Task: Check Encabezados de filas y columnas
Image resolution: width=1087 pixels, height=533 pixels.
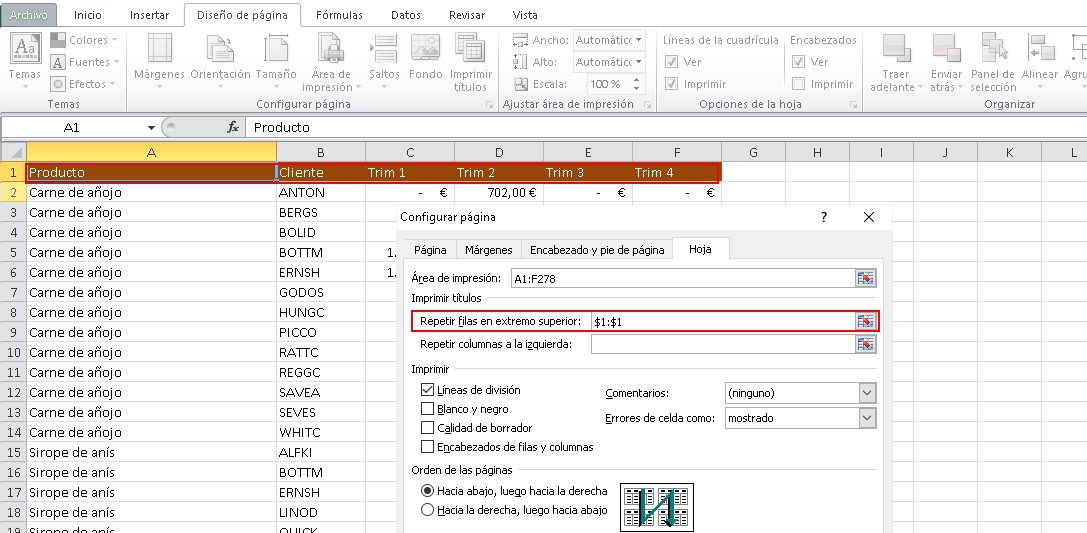Action: (428, 447)
